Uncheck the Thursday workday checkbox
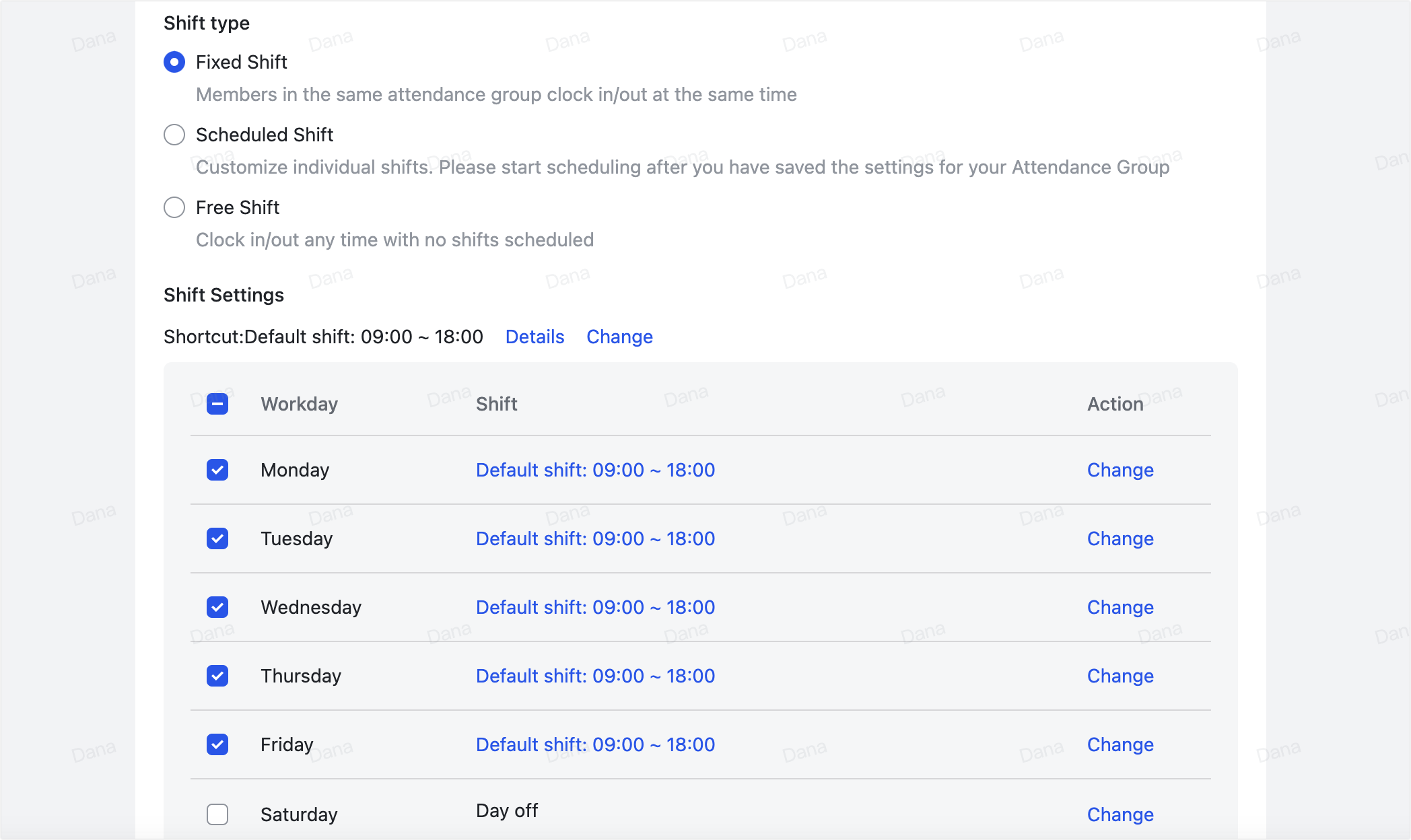 [x=217, y=676]
